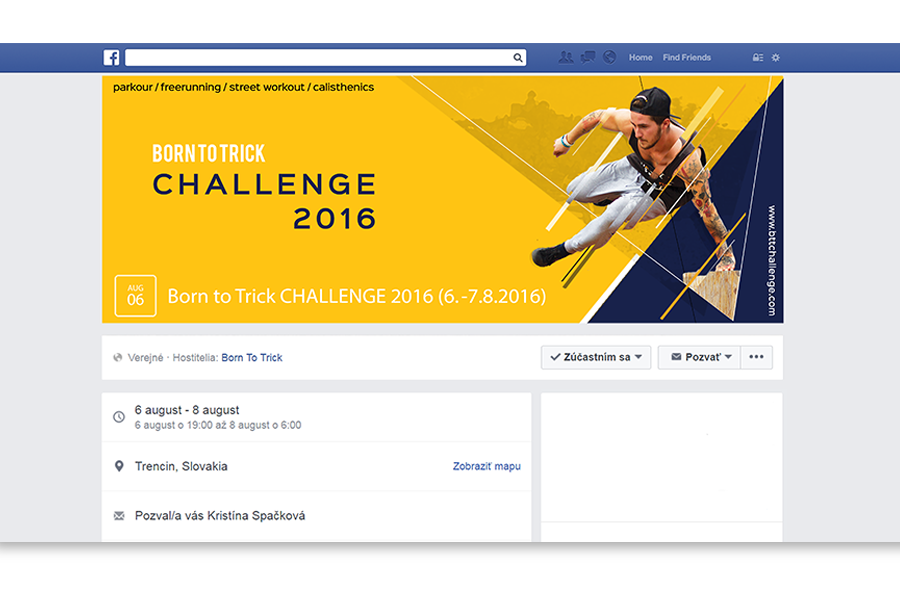Open the messages chat icon

[588, 57]
